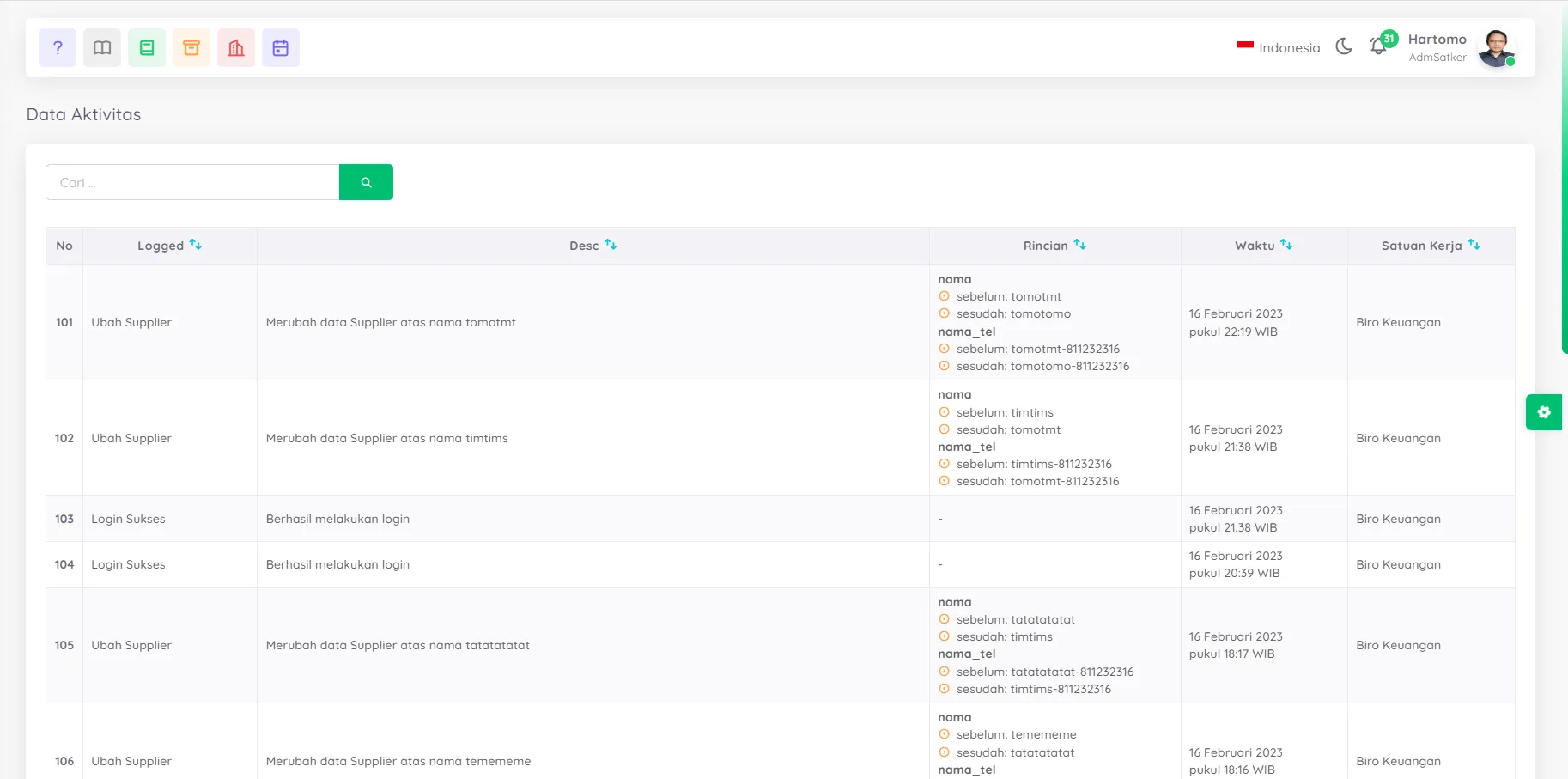Click 'Merubah data Supplier atas nama temememe'
1568x779 pixels.
398,761
